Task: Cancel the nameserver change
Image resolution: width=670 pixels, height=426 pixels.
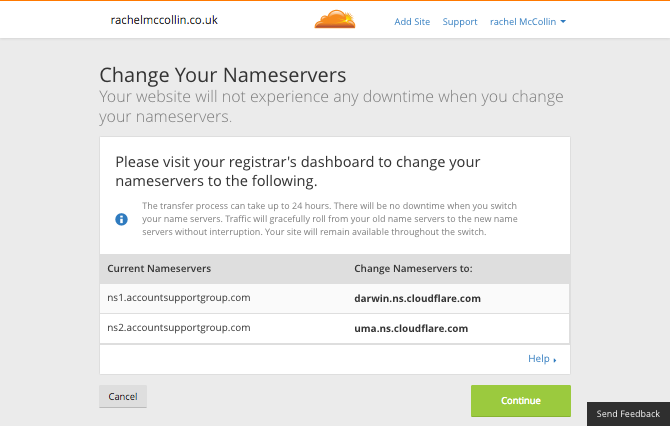Action: click(123, 397)
